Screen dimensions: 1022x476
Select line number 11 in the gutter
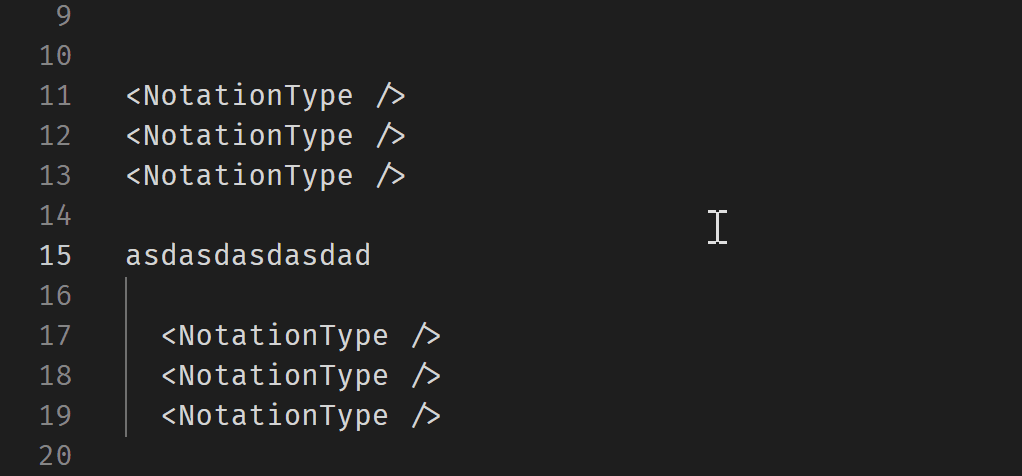pos(55,96)
